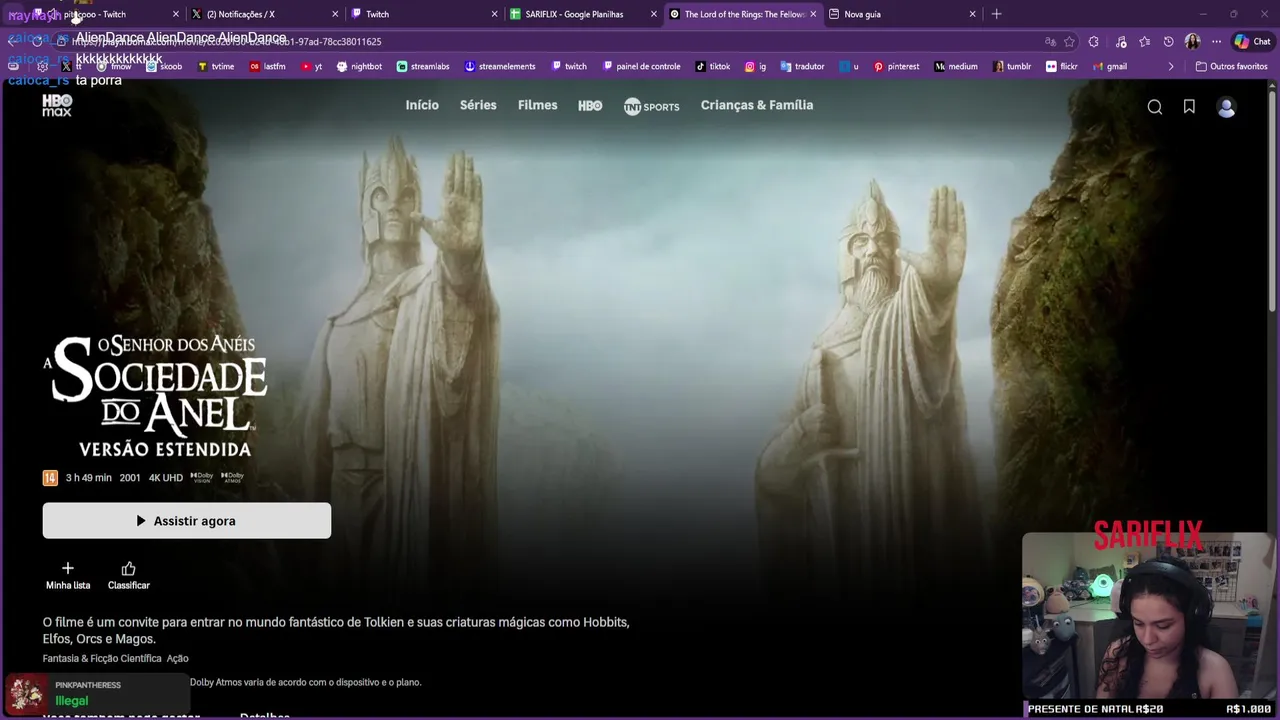1280x720 pixels.
Task: Open the Fantasia & Ficção Científica genre link
Action: point(102,658)
